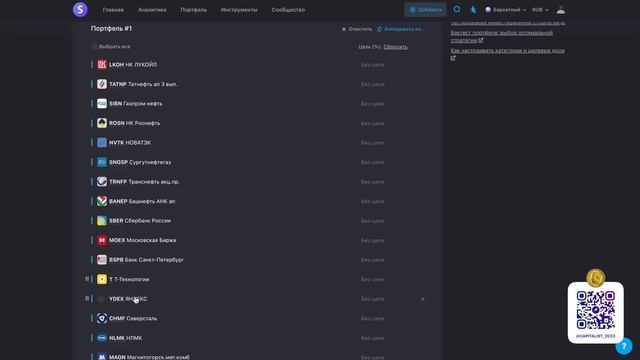Click the pencil edit icon on YDEX row

click(422, 299)
